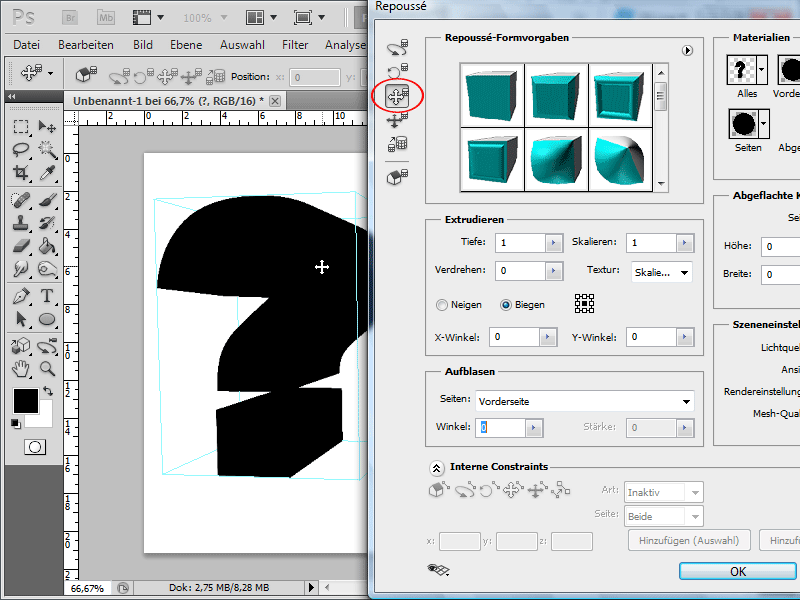The height and width of the screenshot is (600, 800).
Task: Select the History Brush tool
Action: 47,223
